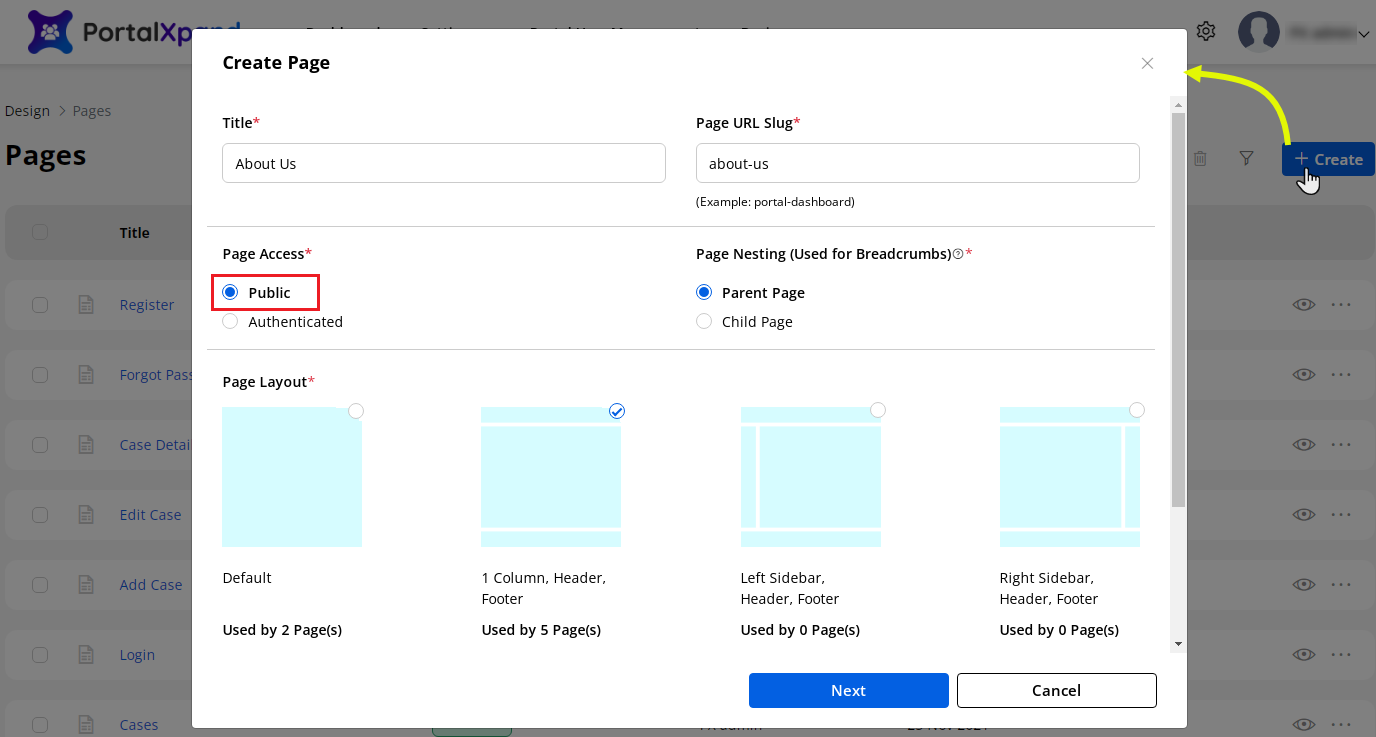This screenshot has width=1376, height=737.
Task: Click the filter funnel icon
Action: (x=1246, y=158)
